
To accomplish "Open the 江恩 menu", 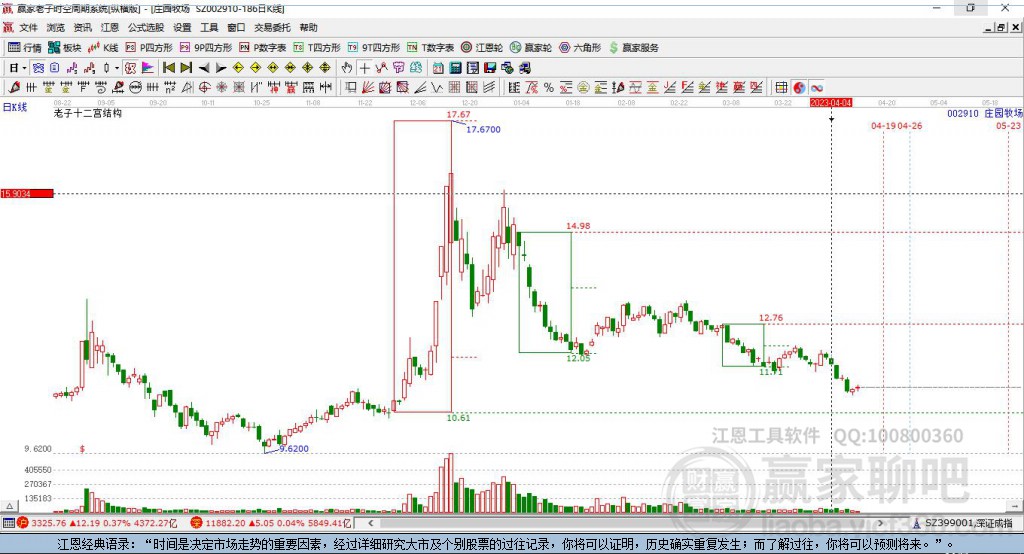I will click(x=110, y=27).
